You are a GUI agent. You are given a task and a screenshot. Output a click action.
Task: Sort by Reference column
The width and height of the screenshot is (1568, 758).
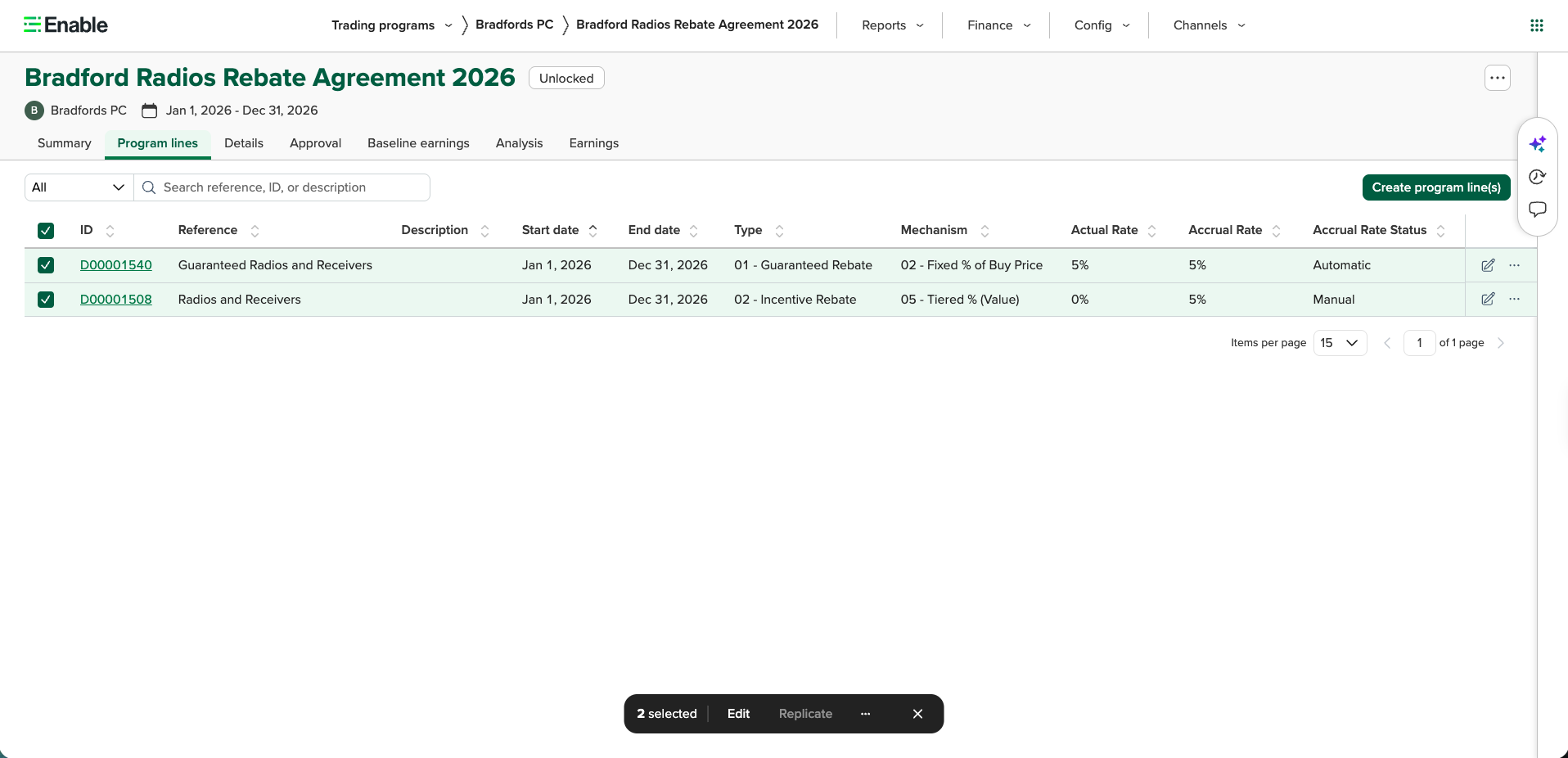(255, 231)
